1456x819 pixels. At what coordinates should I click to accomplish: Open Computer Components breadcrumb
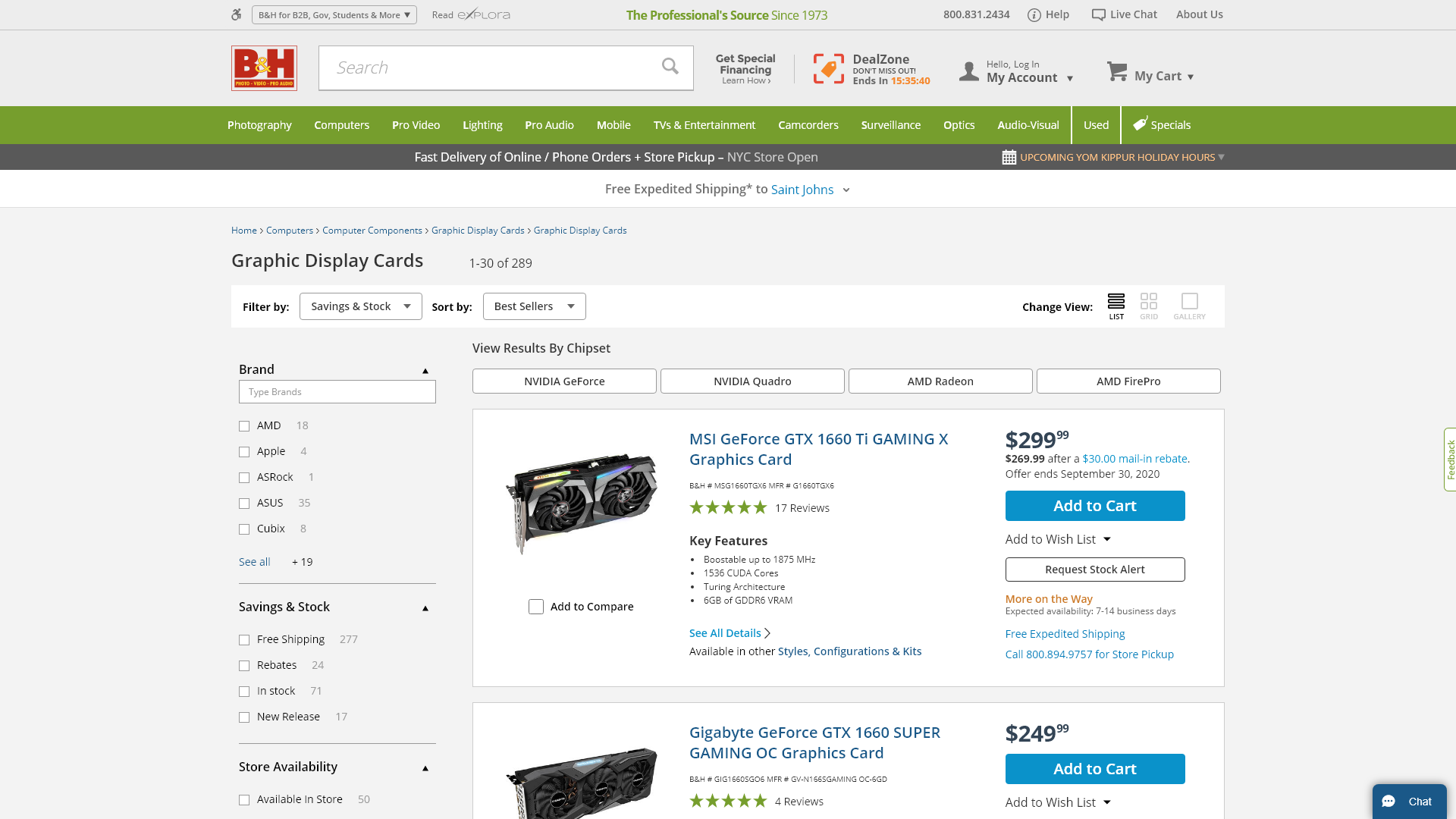click(x=372, y=231)
